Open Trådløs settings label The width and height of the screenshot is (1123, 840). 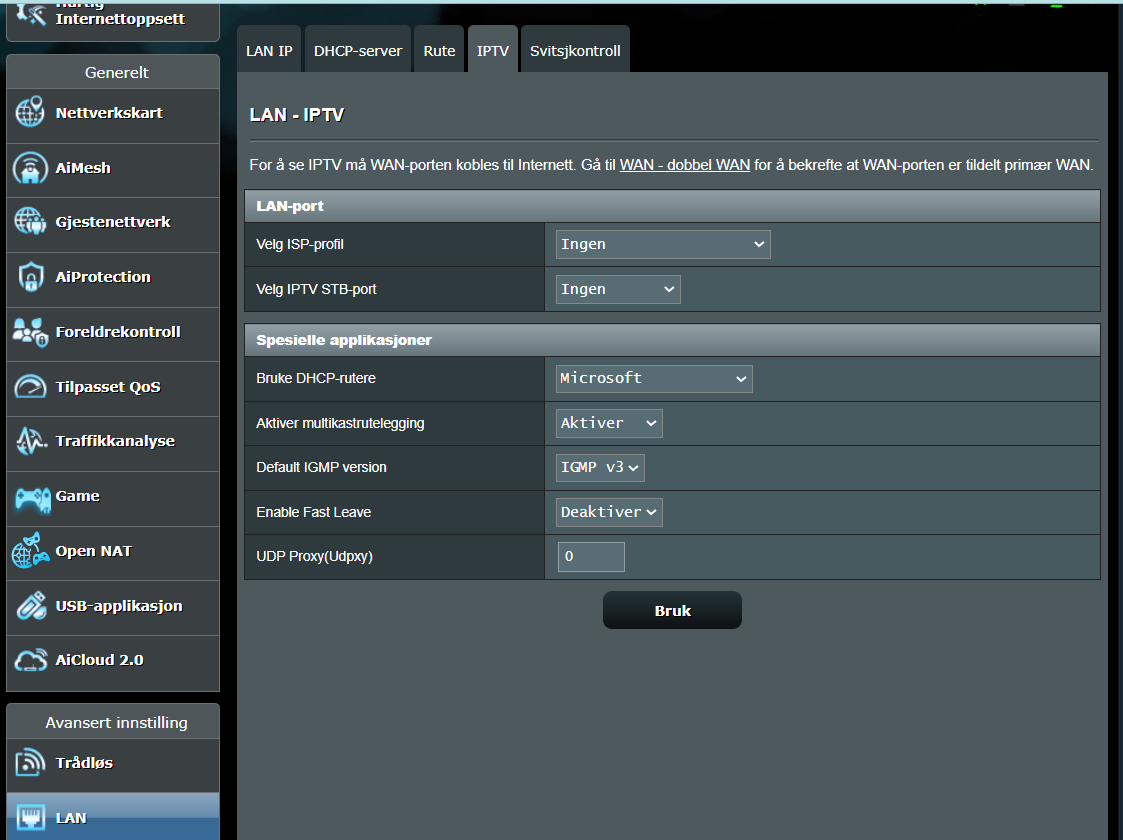[x=84, y=763]
